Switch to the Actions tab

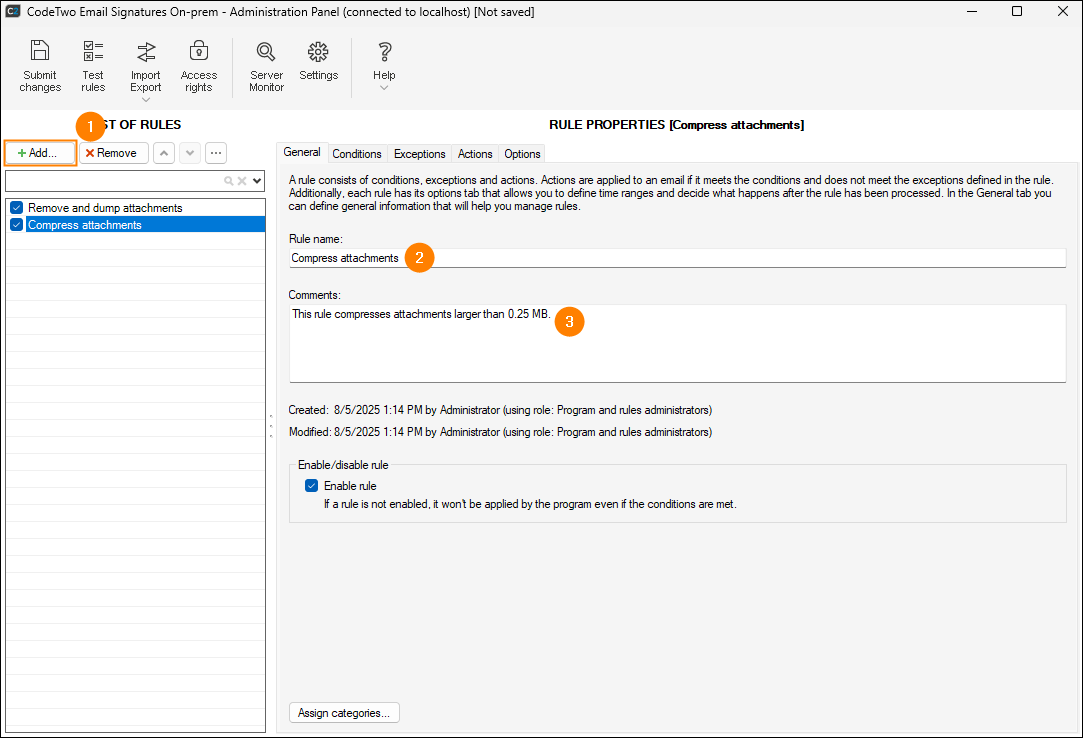click(x=475, y=154)
